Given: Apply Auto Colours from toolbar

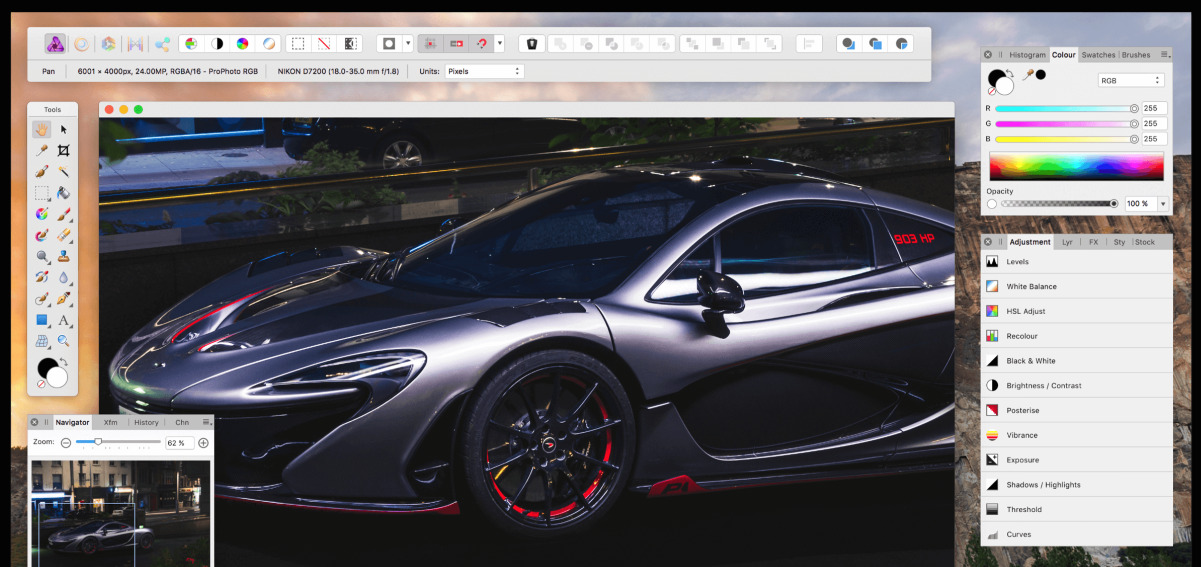Looking at the screenshot, I should pyautogui.click(x=242, y=44).
